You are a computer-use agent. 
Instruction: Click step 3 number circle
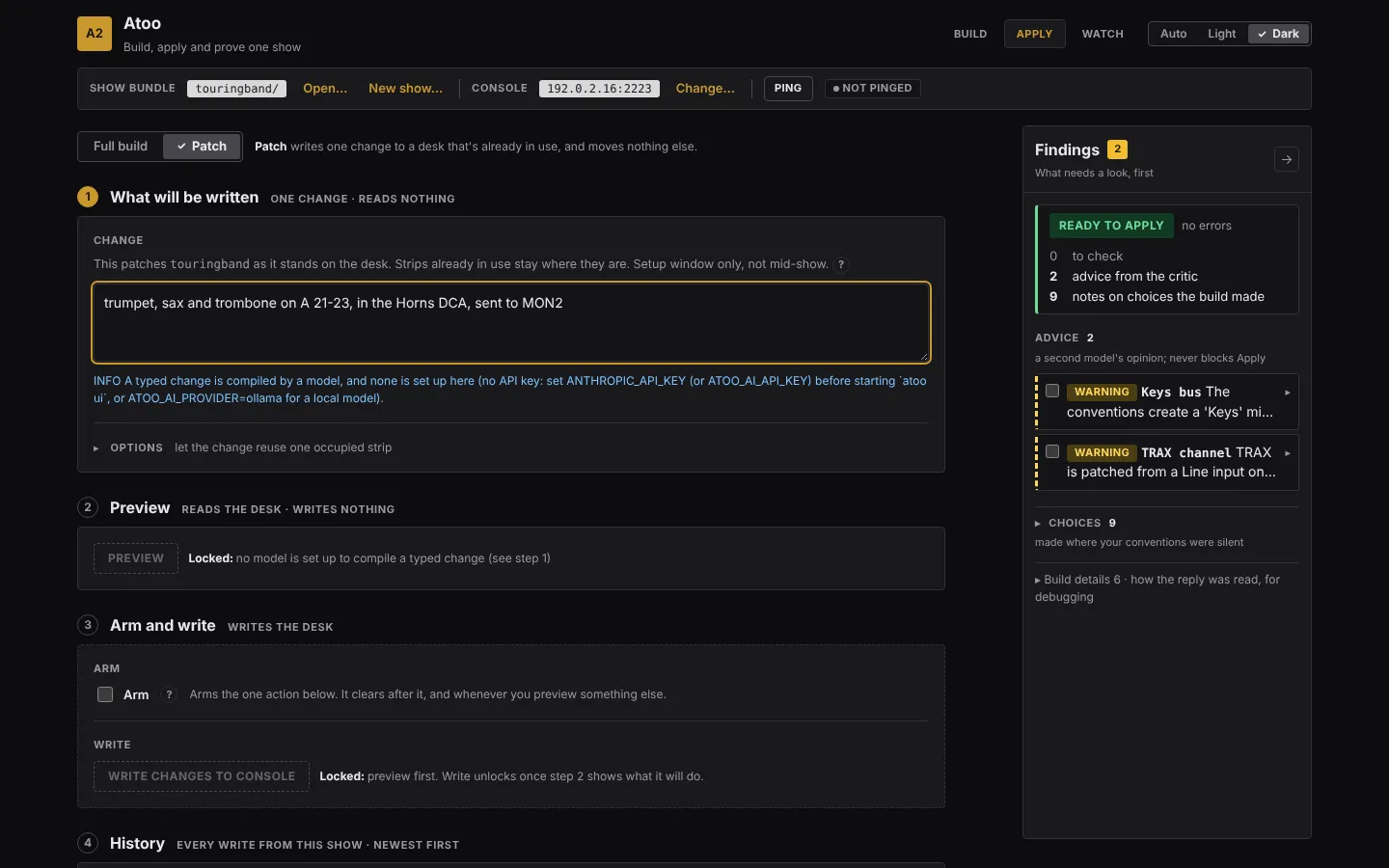point(88,625)
